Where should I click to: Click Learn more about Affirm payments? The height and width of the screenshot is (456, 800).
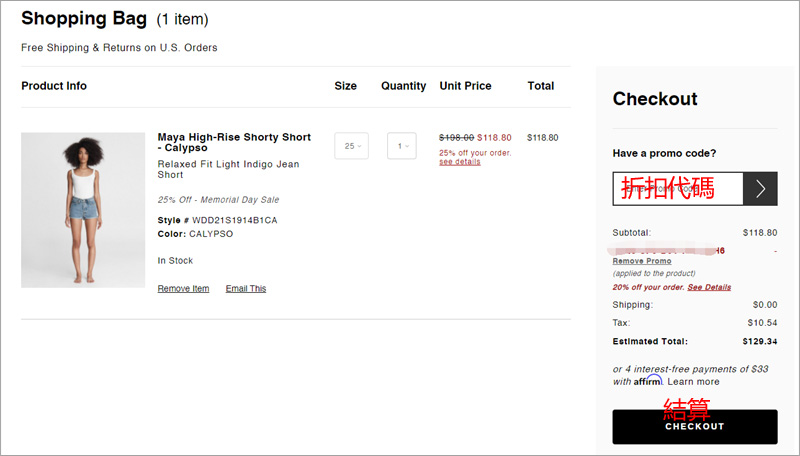point(693,382)
